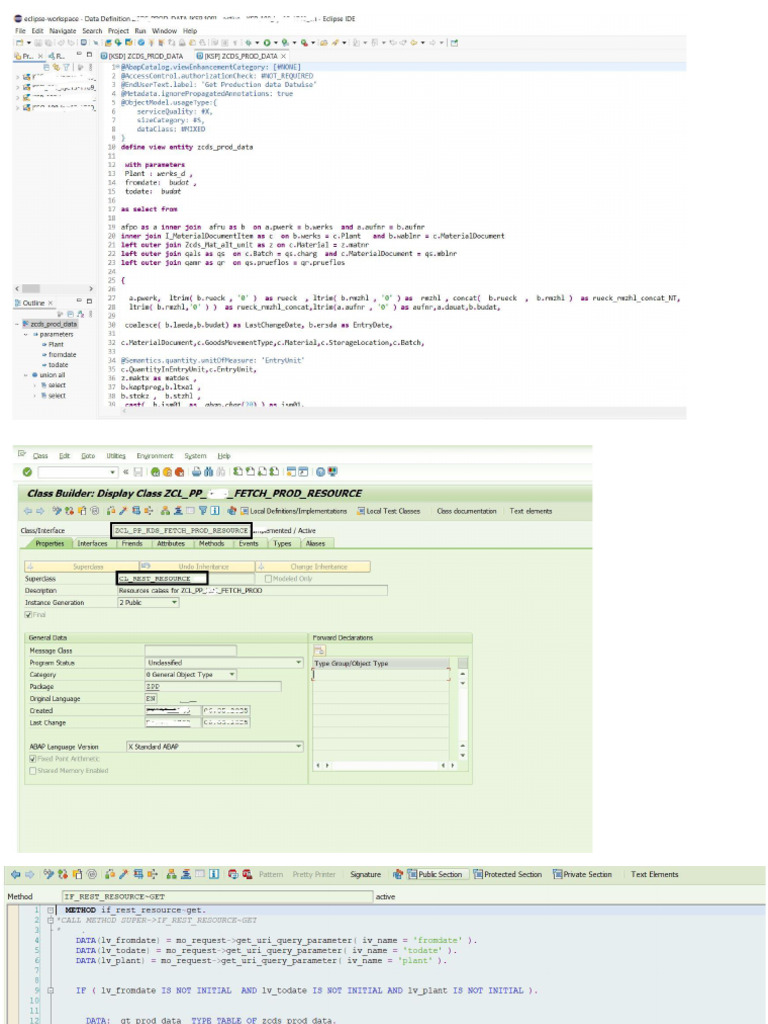This screenshot has width=768, height=1024.
Task: Open the Category dropdown
Action: point(232,674)
